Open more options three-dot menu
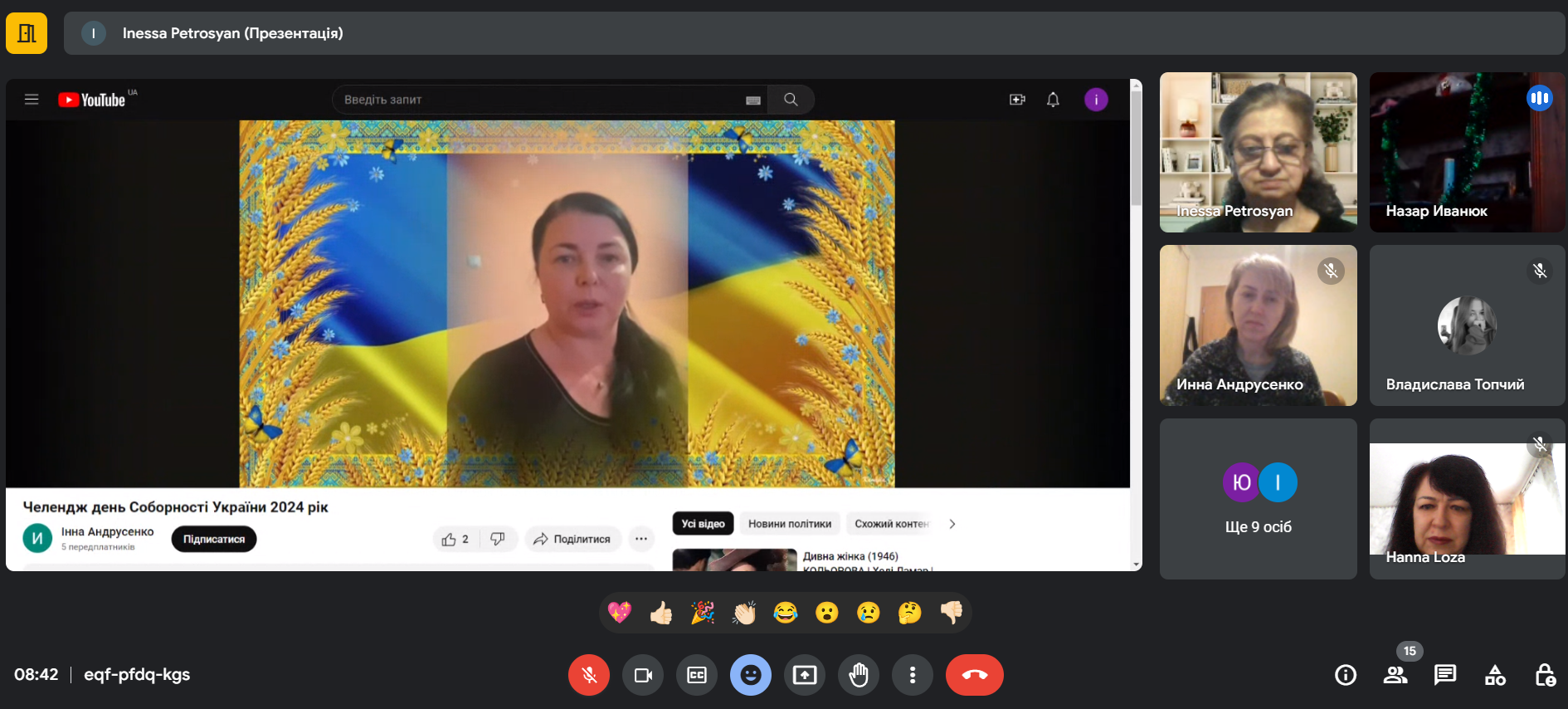The height and width of the screenshot is (709, 1568). (913, 675)
